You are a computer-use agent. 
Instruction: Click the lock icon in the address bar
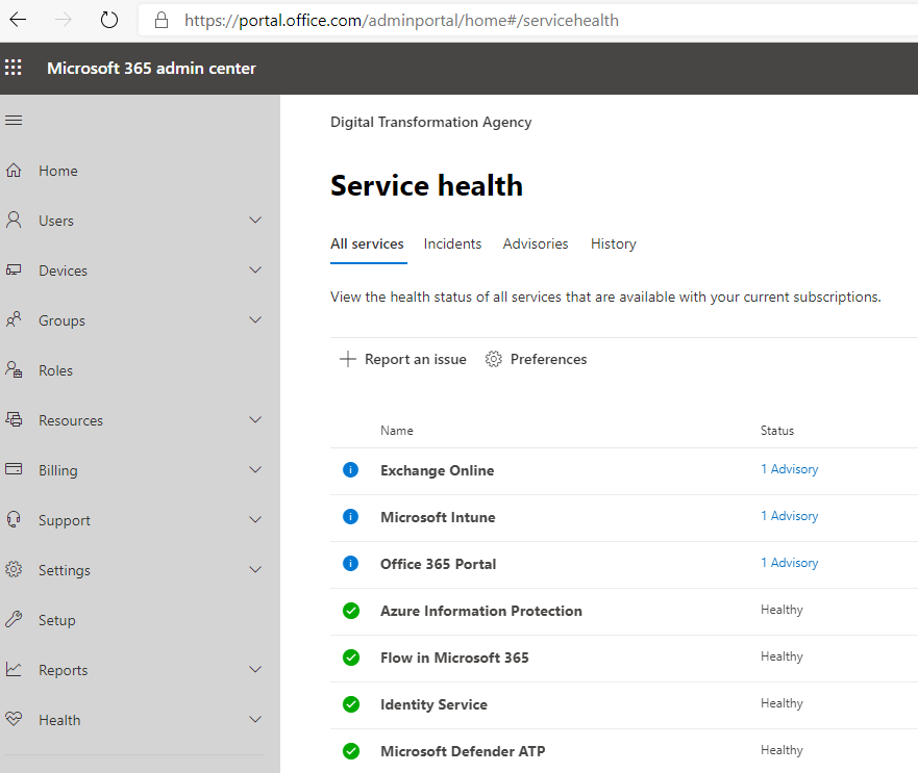[160, 20]
